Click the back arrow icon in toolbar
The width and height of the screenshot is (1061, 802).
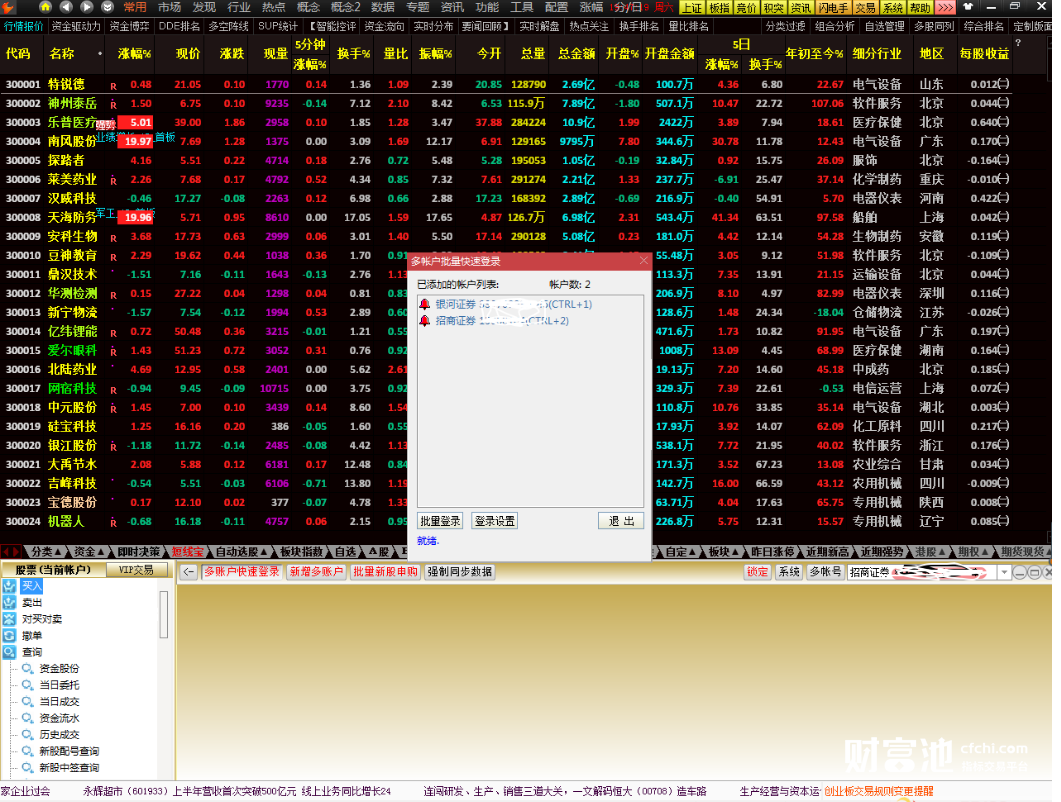66,7
